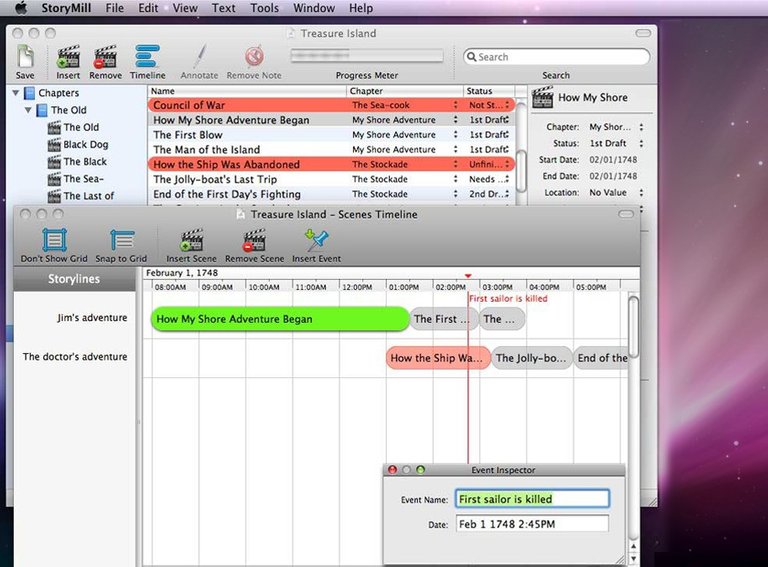Click the timeline vertical scrollbar

[633, 327]
